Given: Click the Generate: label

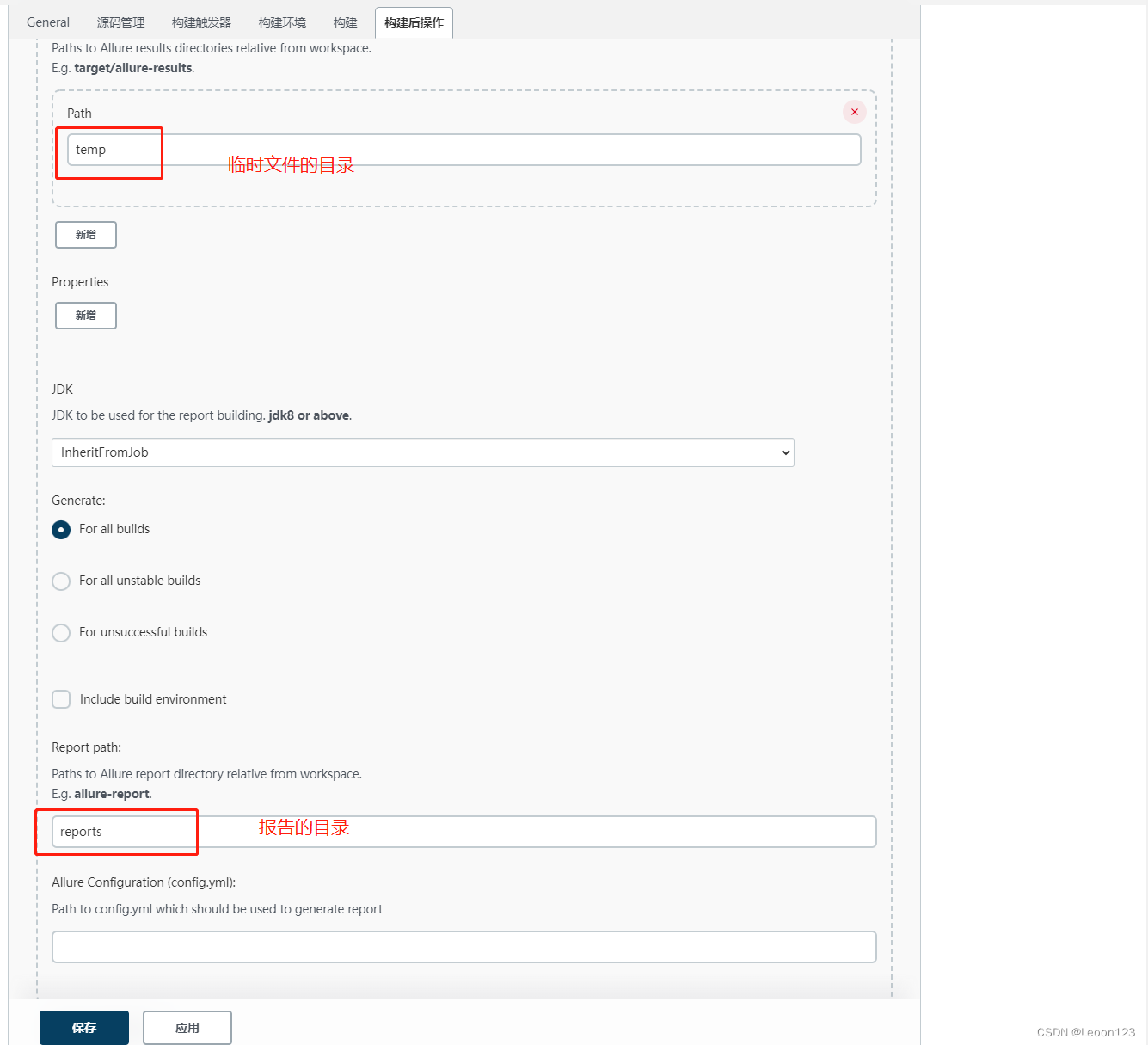Looking at the screenshot, I should 78,501.
